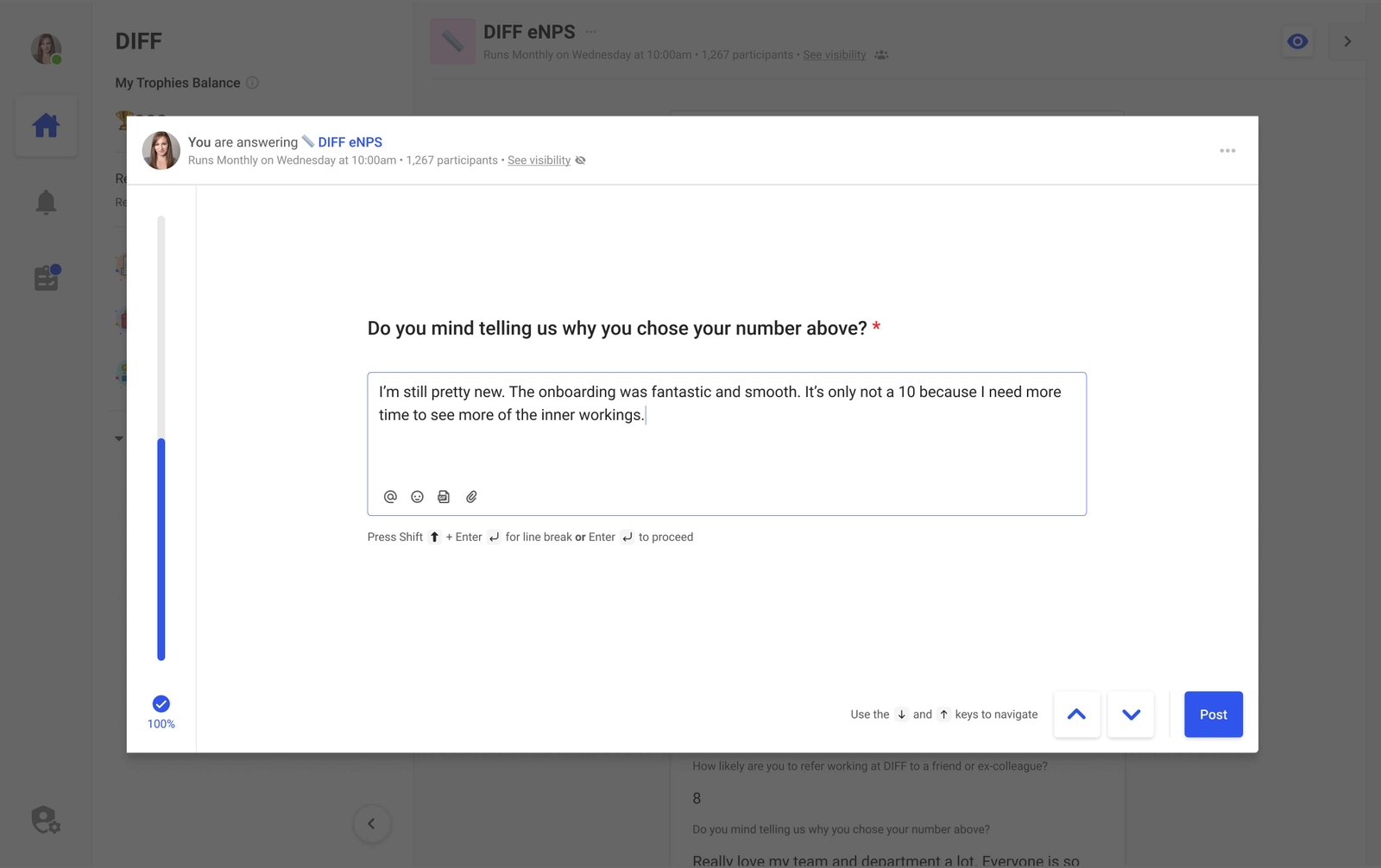Viewport: 1381px width, 868px height.
Task: Attach a file using the paperclip icon
Action: pos(471,497)
